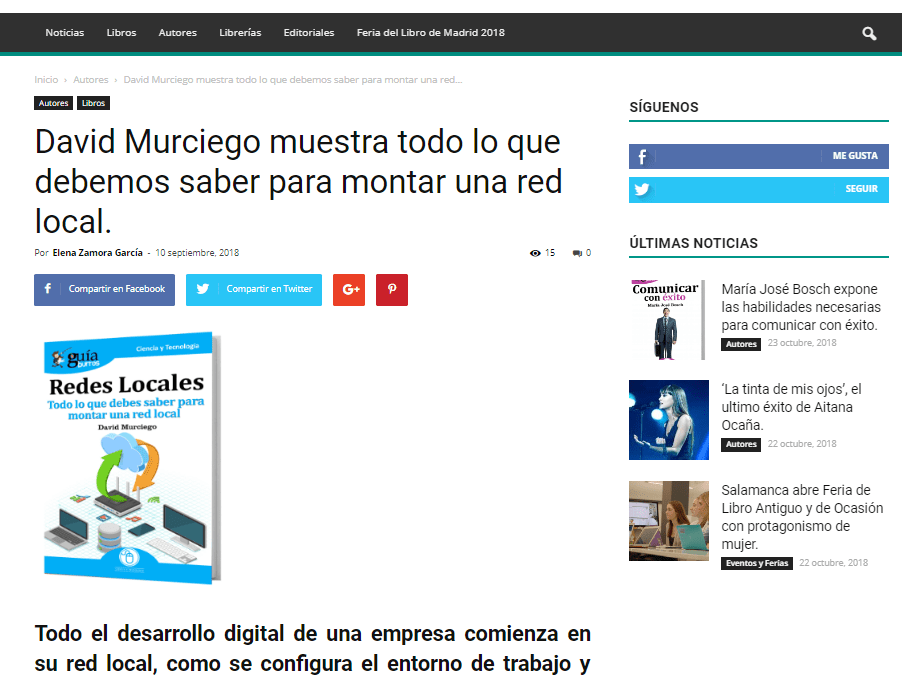Click the Google+ share icon
This screenshot has height=675, width=902.
point(349,290)
